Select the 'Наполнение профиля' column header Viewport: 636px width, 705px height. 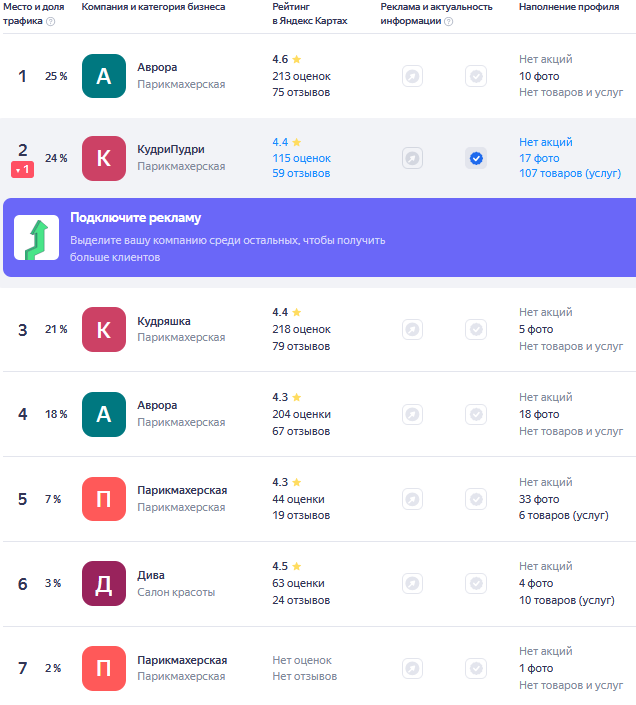(569, 7)
